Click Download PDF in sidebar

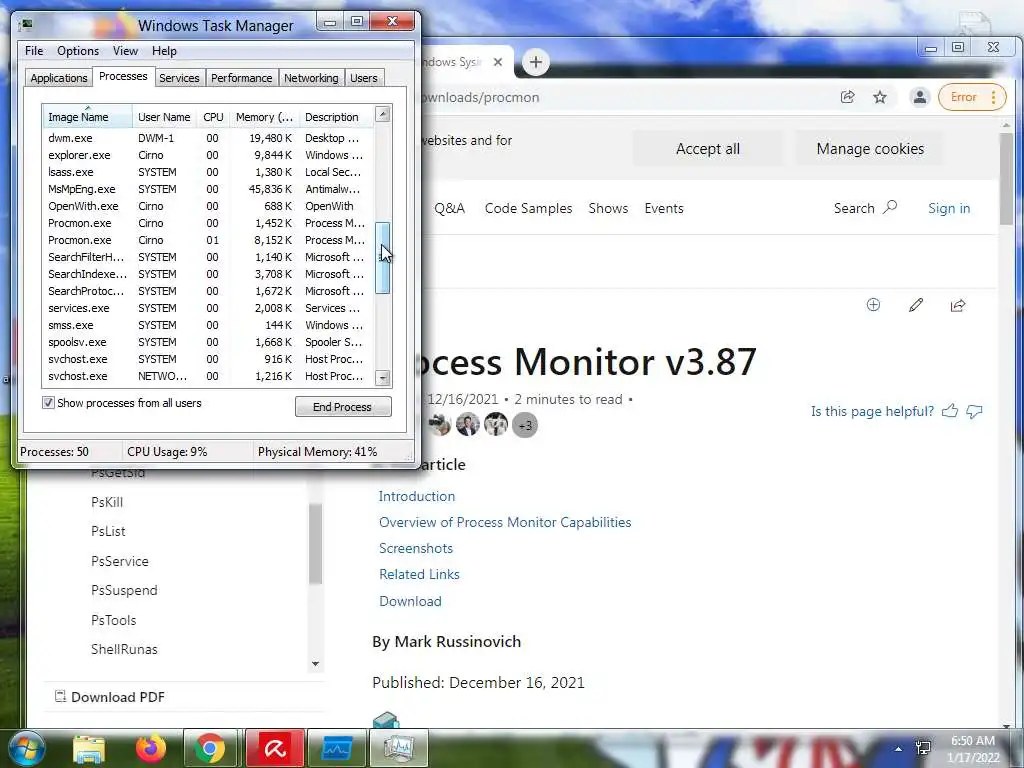click(x=110, y=697)
